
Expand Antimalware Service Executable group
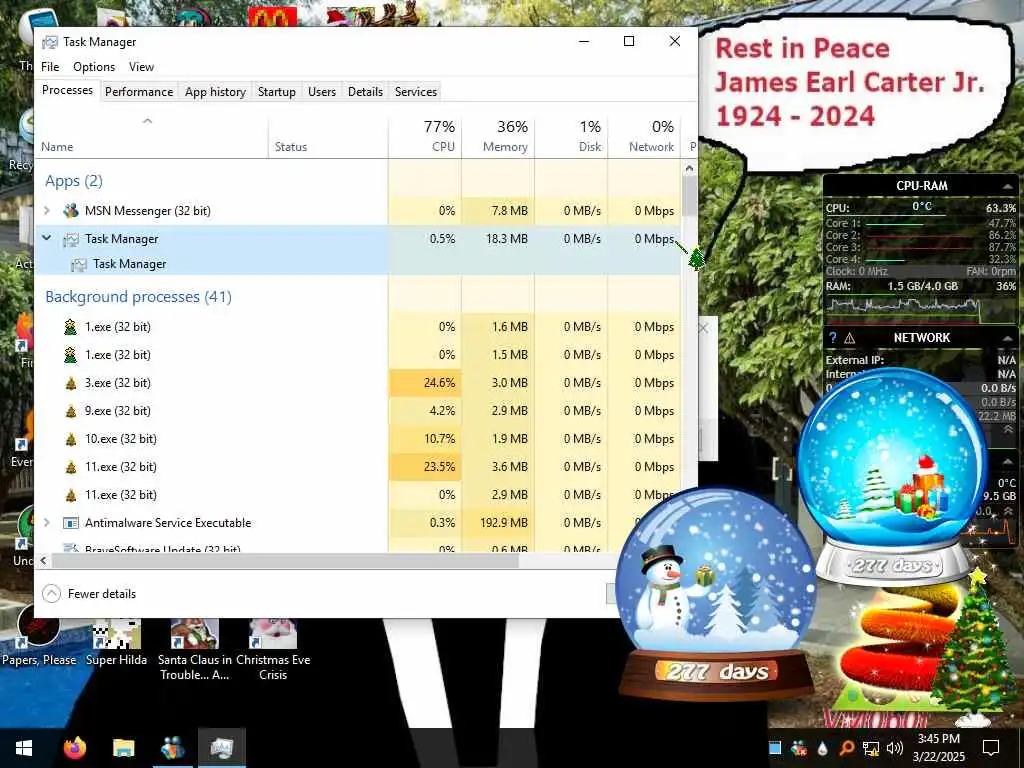point(46,523)
